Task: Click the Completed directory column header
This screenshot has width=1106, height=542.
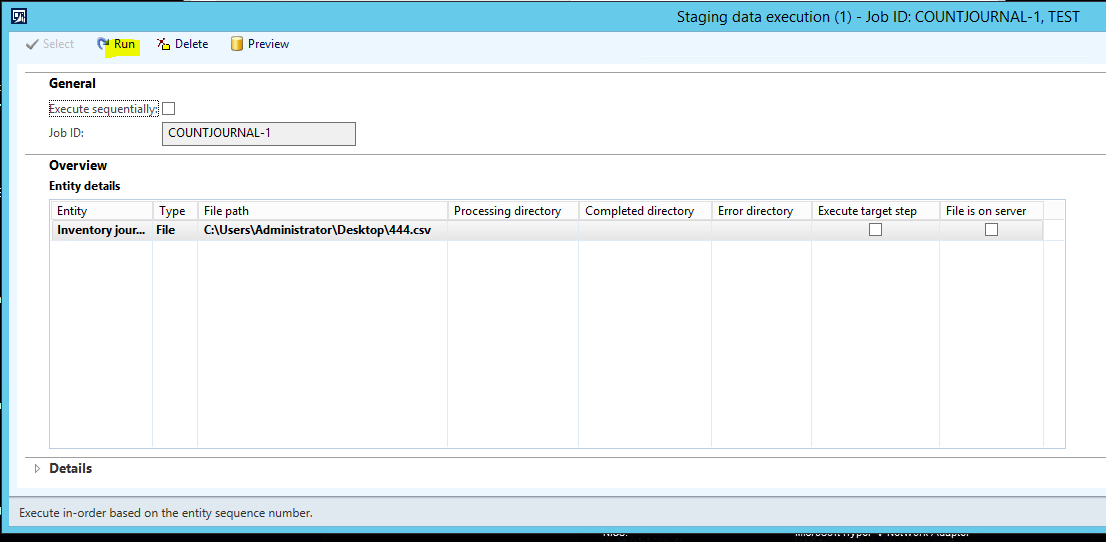Action: [644, 211]
